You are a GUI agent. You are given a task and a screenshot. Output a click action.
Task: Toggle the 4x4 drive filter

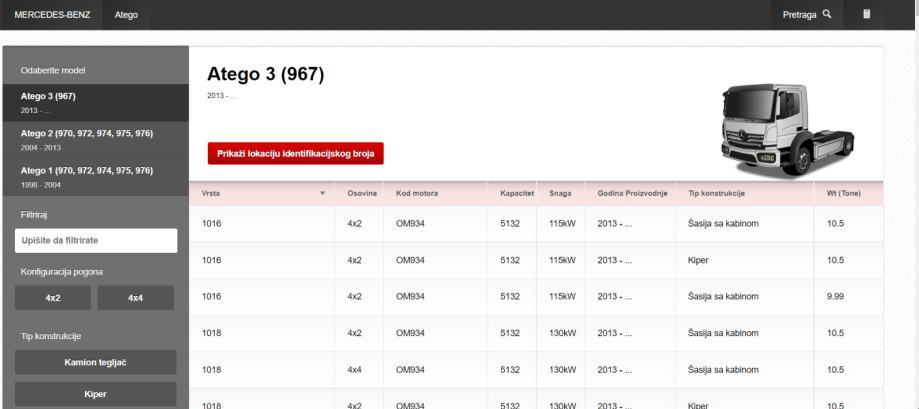(x=135, y=298)
